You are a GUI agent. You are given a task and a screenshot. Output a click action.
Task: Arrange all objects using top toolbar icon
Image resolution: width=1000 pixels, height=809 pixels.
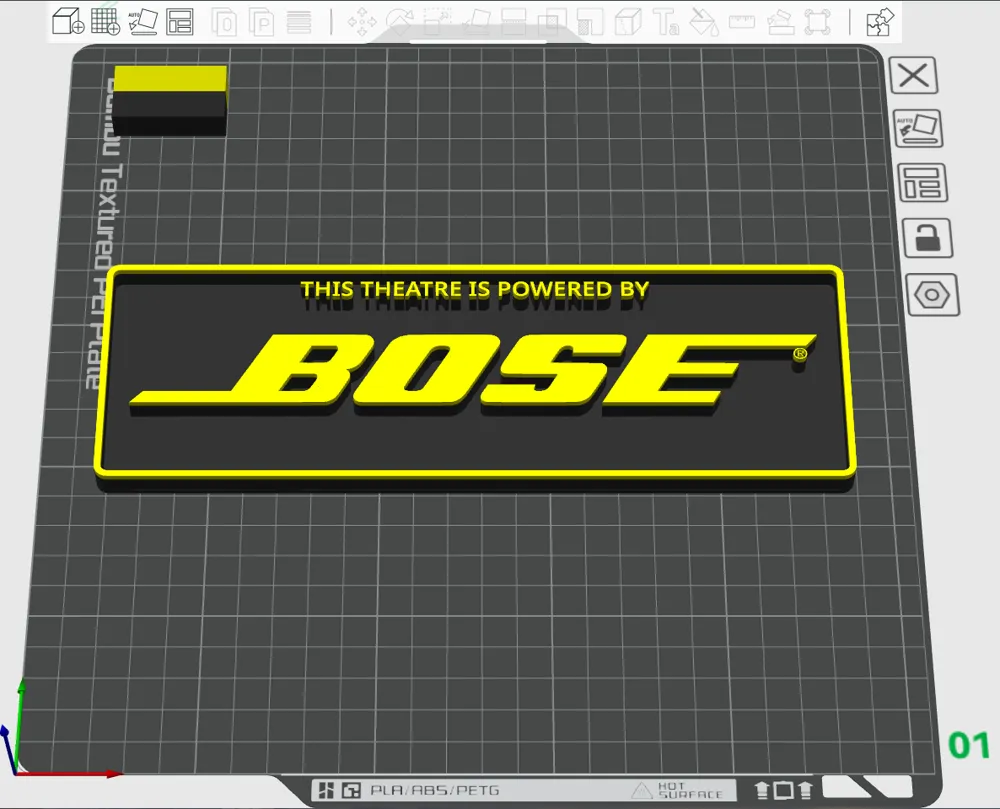180,21
